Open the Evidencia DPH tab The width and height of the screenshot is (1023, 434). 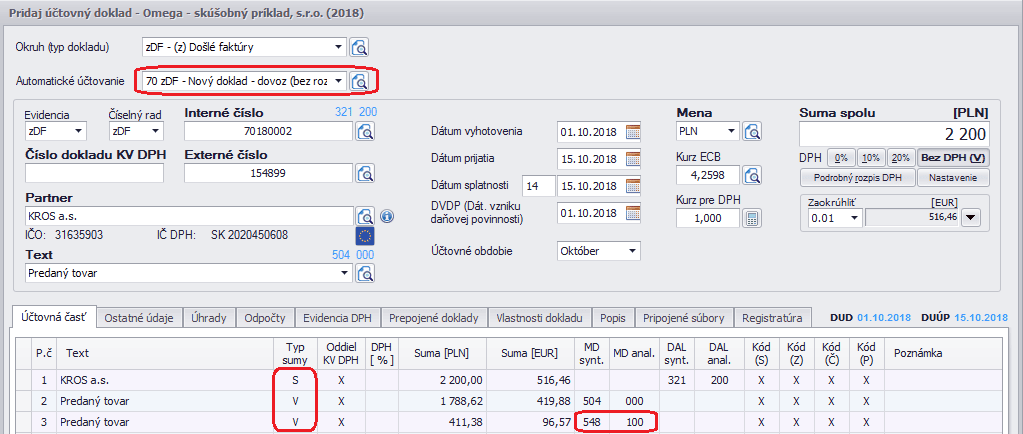click(338, 318)
